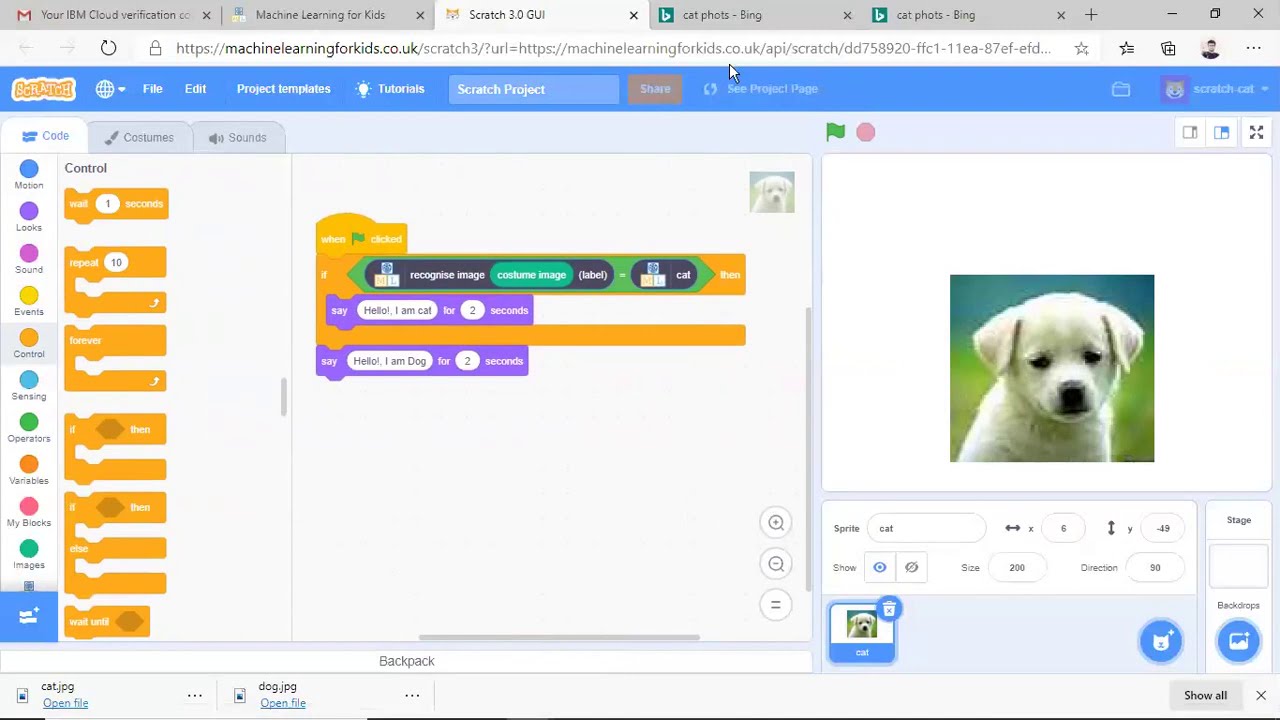This screenshot has height=720, width=1280.
Task: Click the Share button
Action: click(655, 89)
